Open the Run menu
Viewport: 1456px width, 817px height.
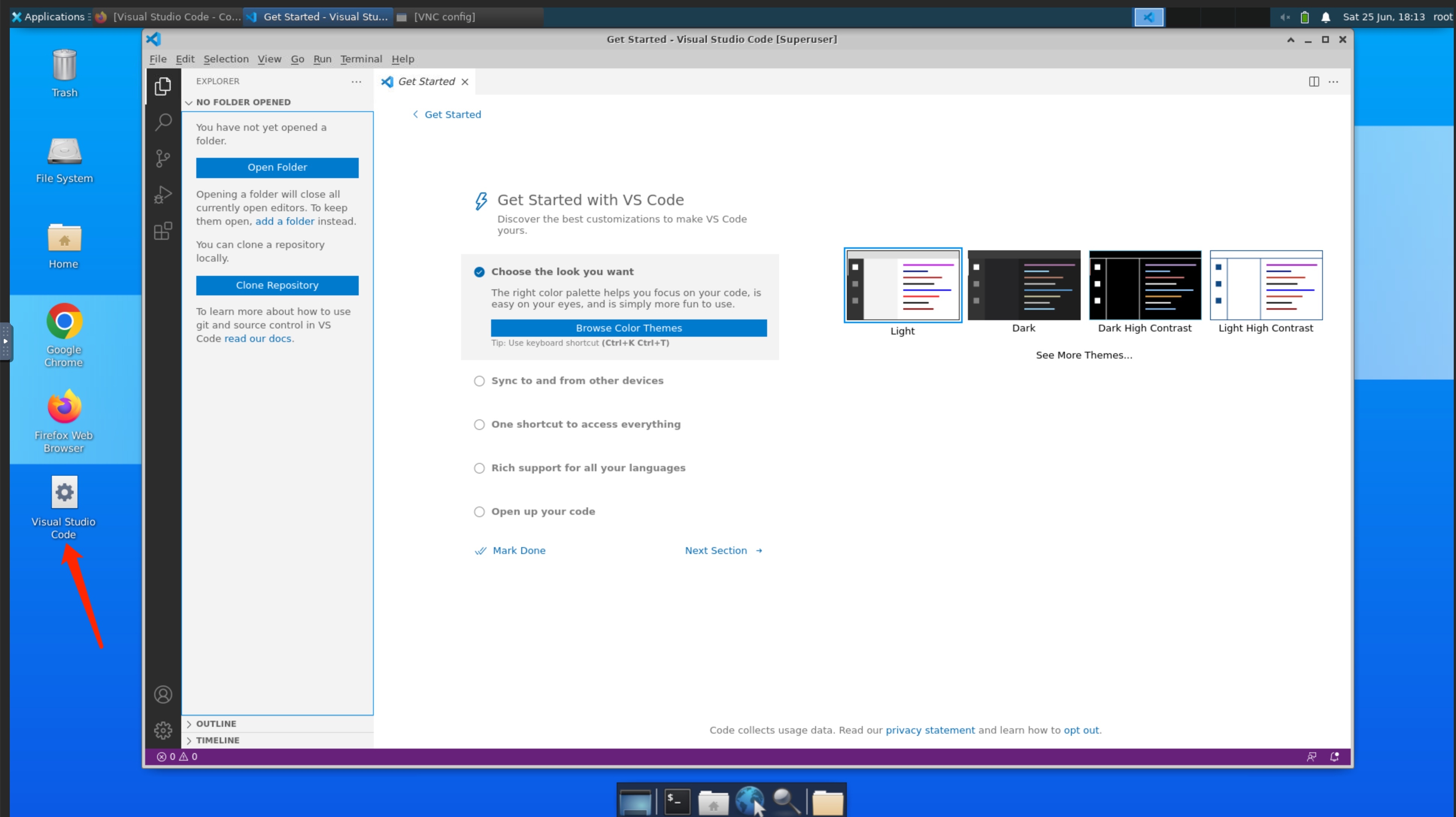click(x=322, y=59)
